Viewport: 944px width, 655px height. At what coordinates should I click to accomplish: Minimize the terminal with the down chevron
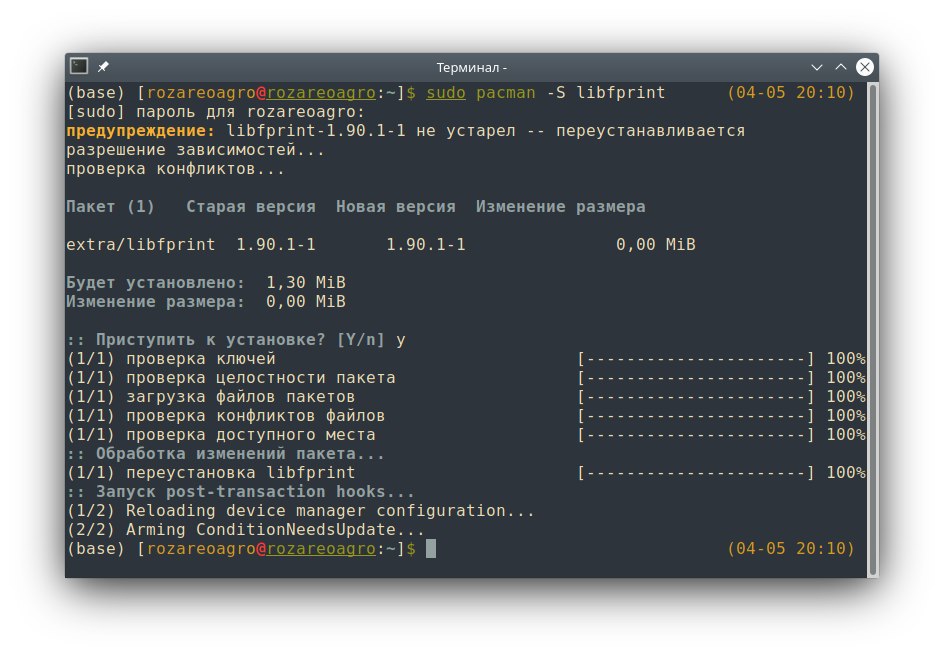(x=816, y=67)
